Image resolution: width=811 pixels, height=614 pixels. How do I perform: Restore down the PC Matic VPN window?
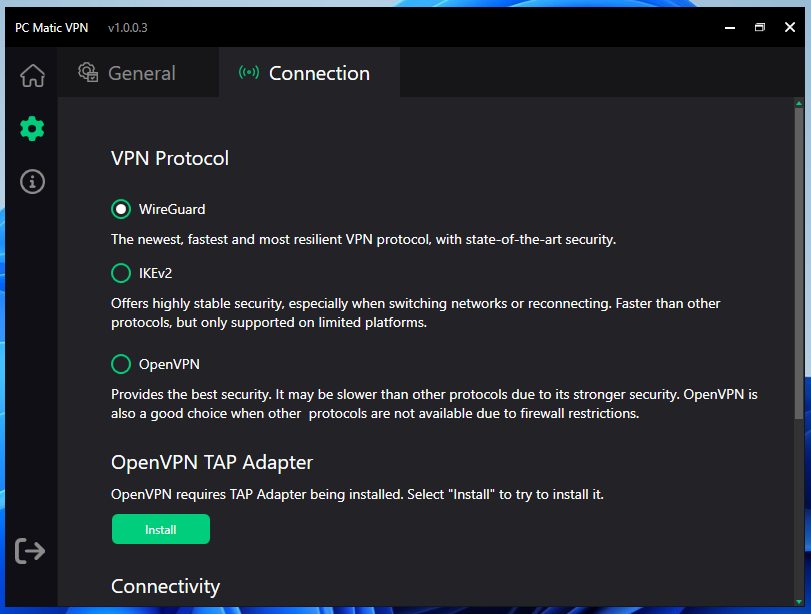click(759, 27)
